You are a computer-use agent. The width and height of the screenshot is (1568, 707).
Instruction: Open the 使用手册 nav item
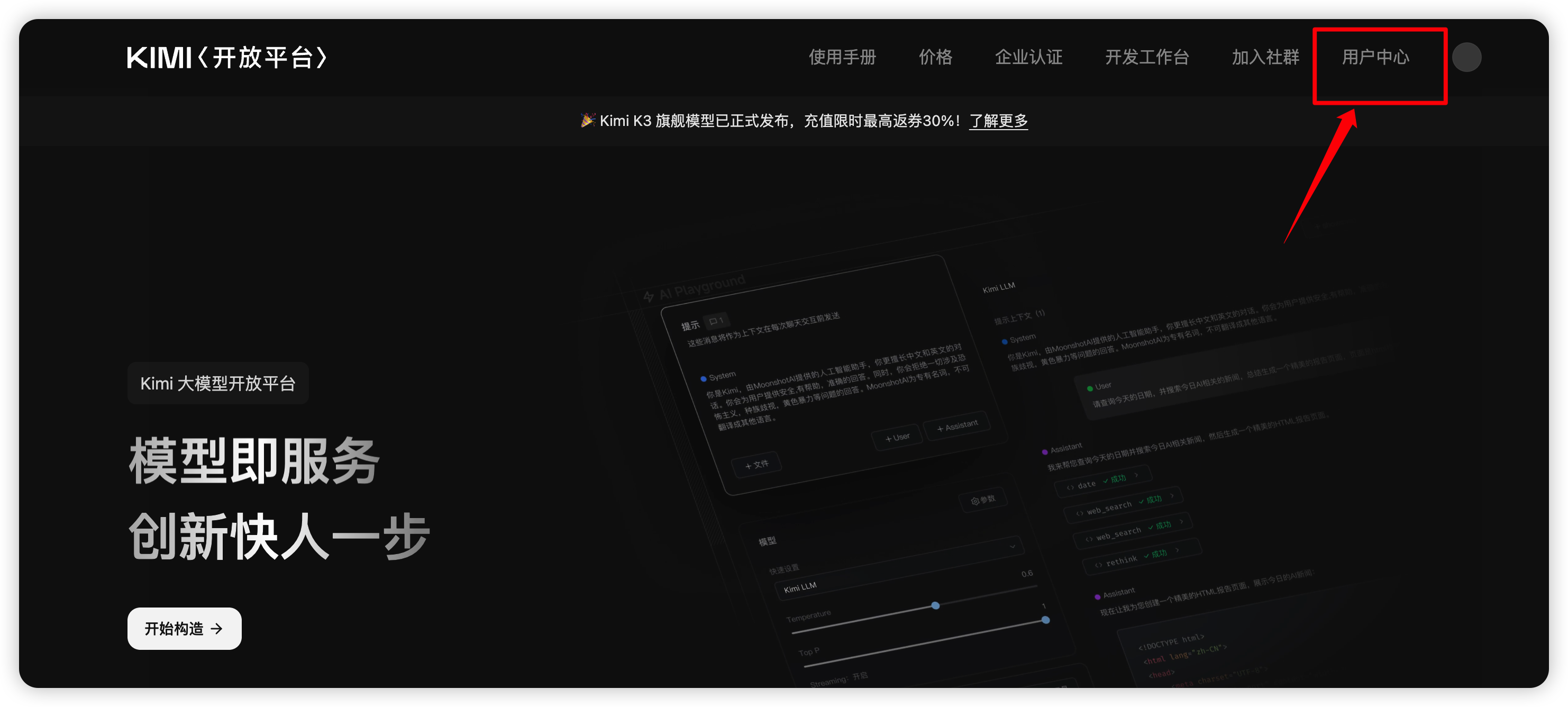(842, 57)
